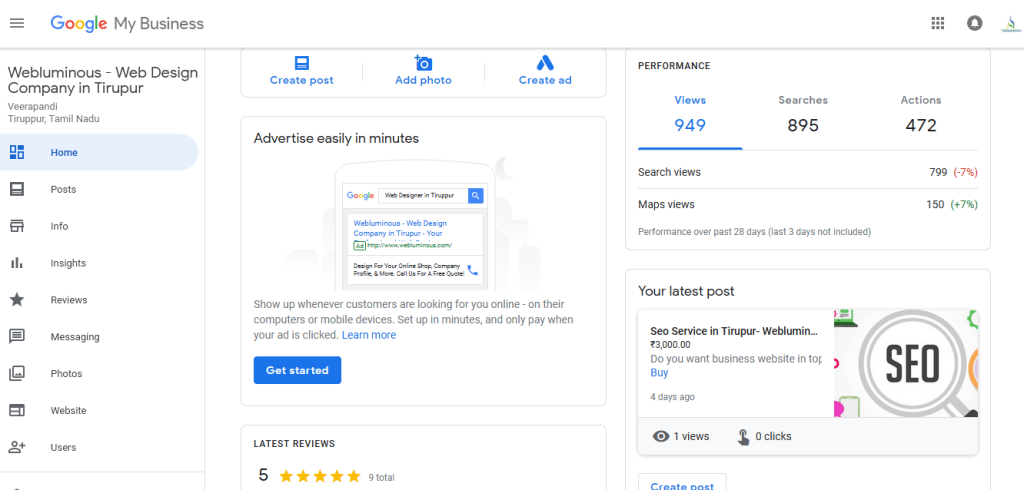Click the Reviews star icon
The image size is (1024, 490).
17,300
